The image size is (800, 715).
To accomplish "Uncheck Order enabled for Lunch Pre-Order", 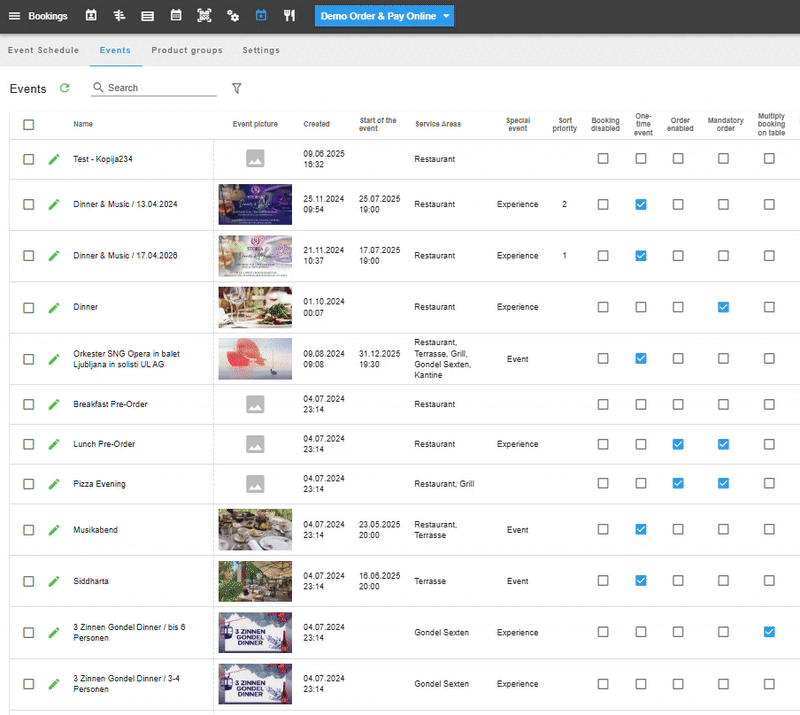I will tap(678, 445).
